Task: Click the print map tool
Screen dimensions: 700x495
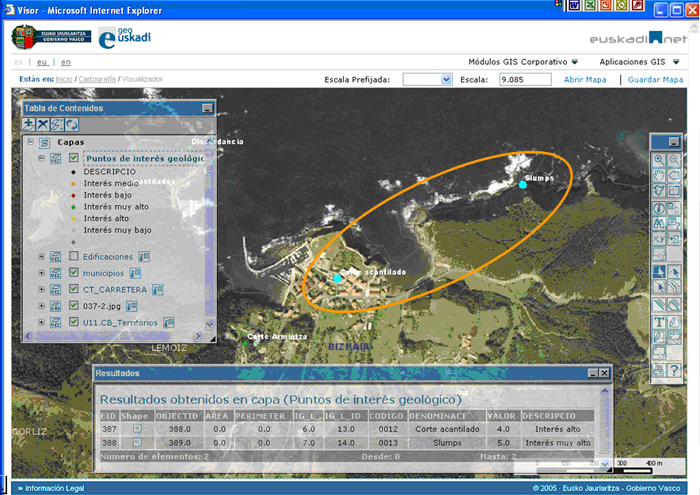Action: click(x=659, y=369)
